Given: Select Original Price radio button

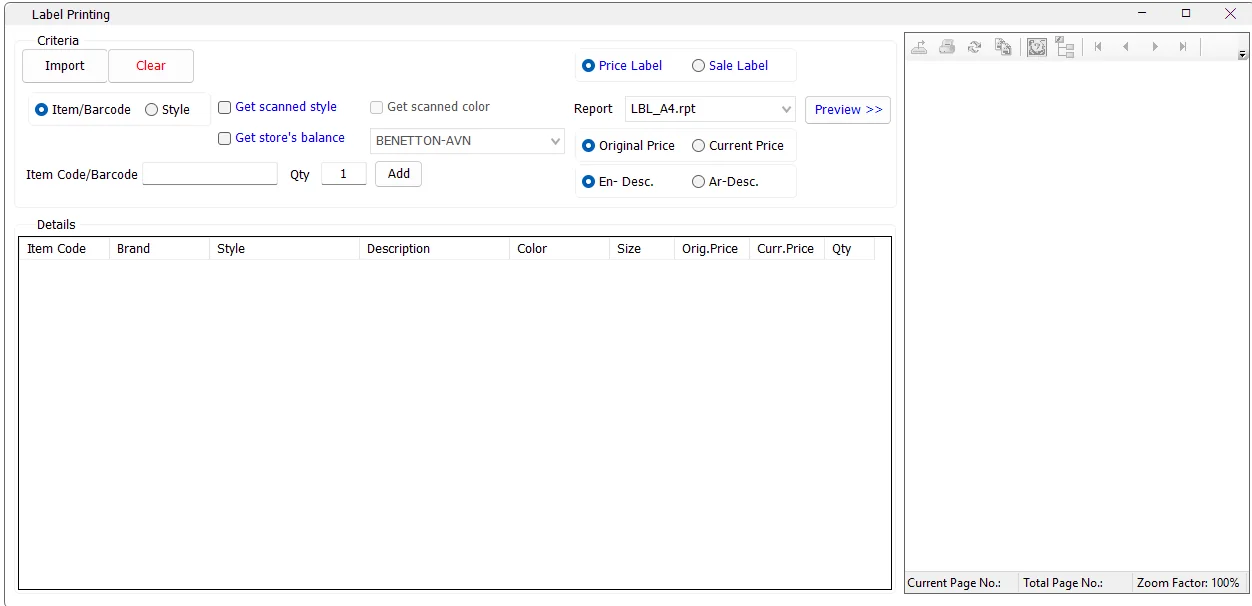Looking at the screenshot, I should point(628,146).
